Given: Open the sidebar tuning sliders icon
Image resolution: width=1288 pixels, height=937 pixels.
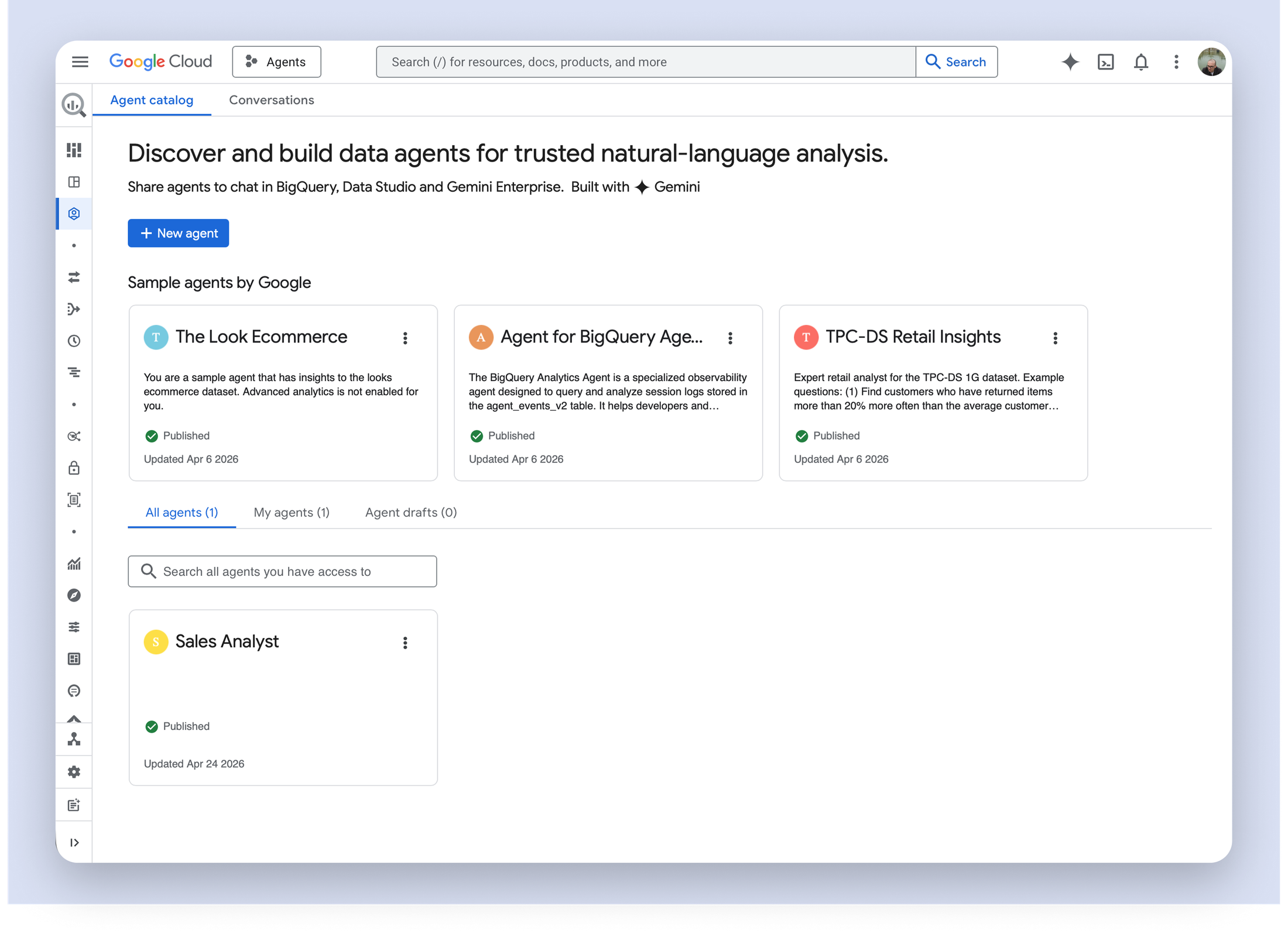Looking at the screenshot, I should click(x=74, y=627).
